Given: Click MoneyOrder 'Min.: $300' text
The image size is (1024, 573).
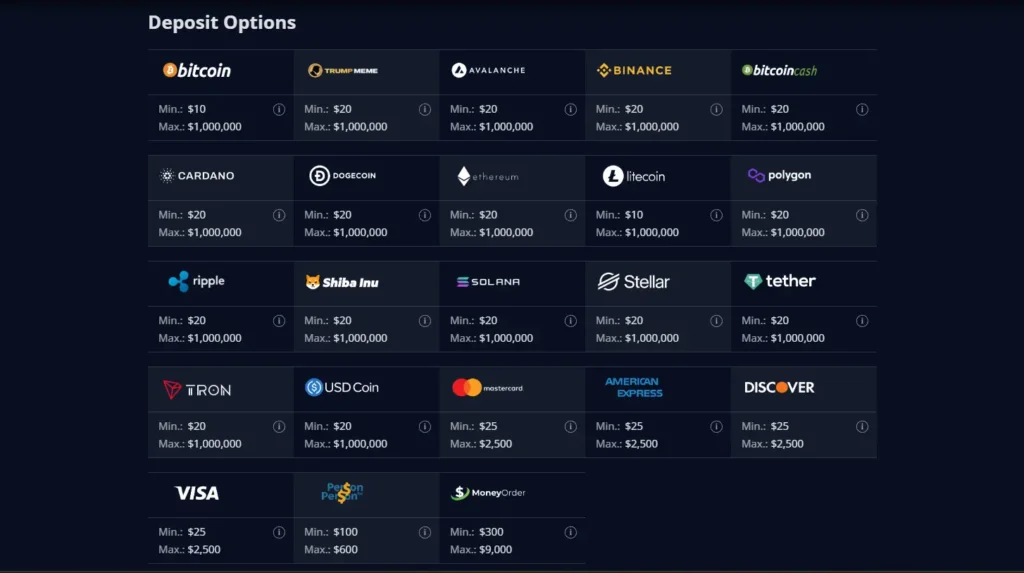Looking at the screenshot, I should click(477, 532).
